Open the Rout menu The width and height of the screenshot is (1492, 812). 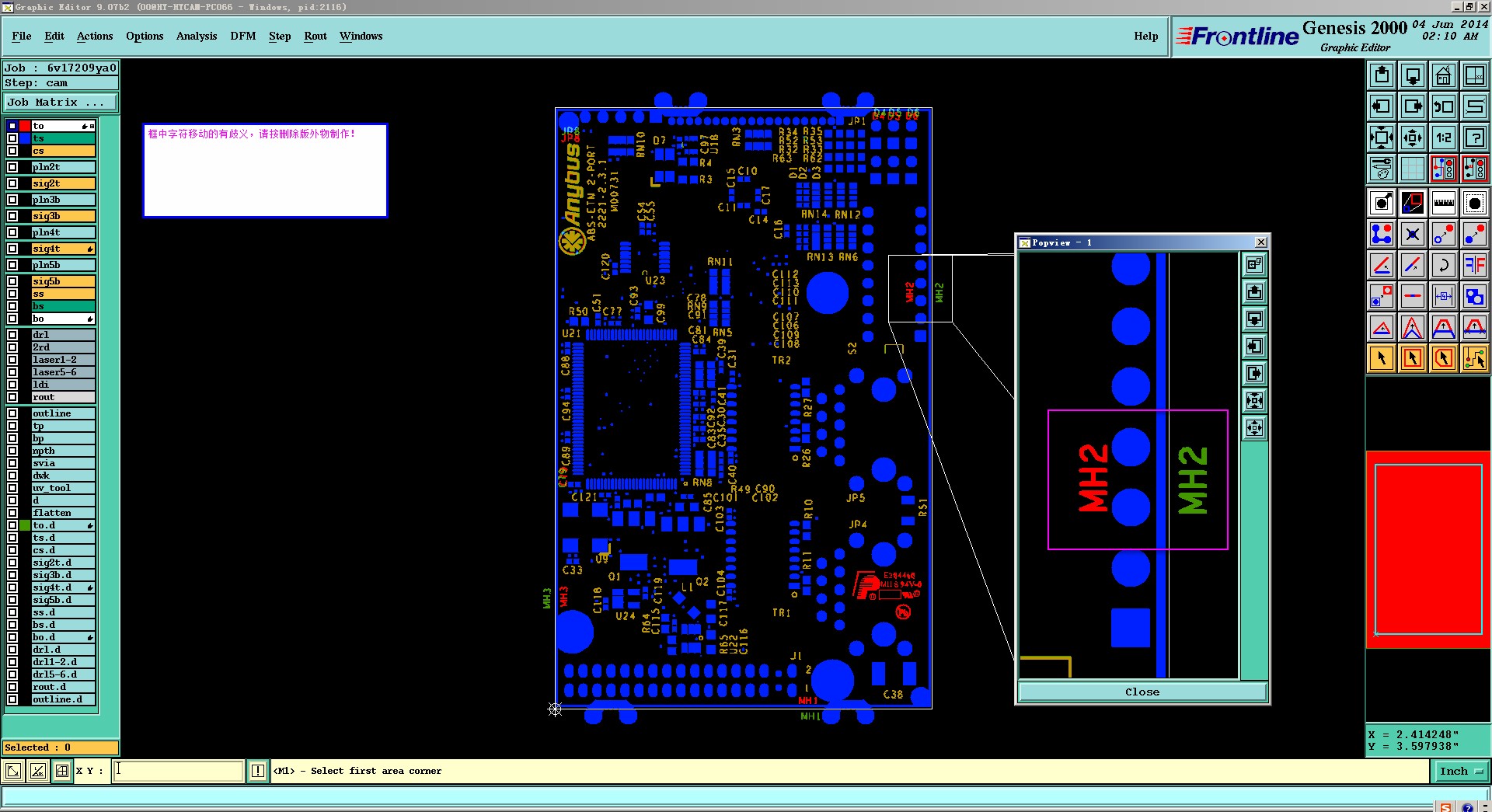tap(315, 36)
